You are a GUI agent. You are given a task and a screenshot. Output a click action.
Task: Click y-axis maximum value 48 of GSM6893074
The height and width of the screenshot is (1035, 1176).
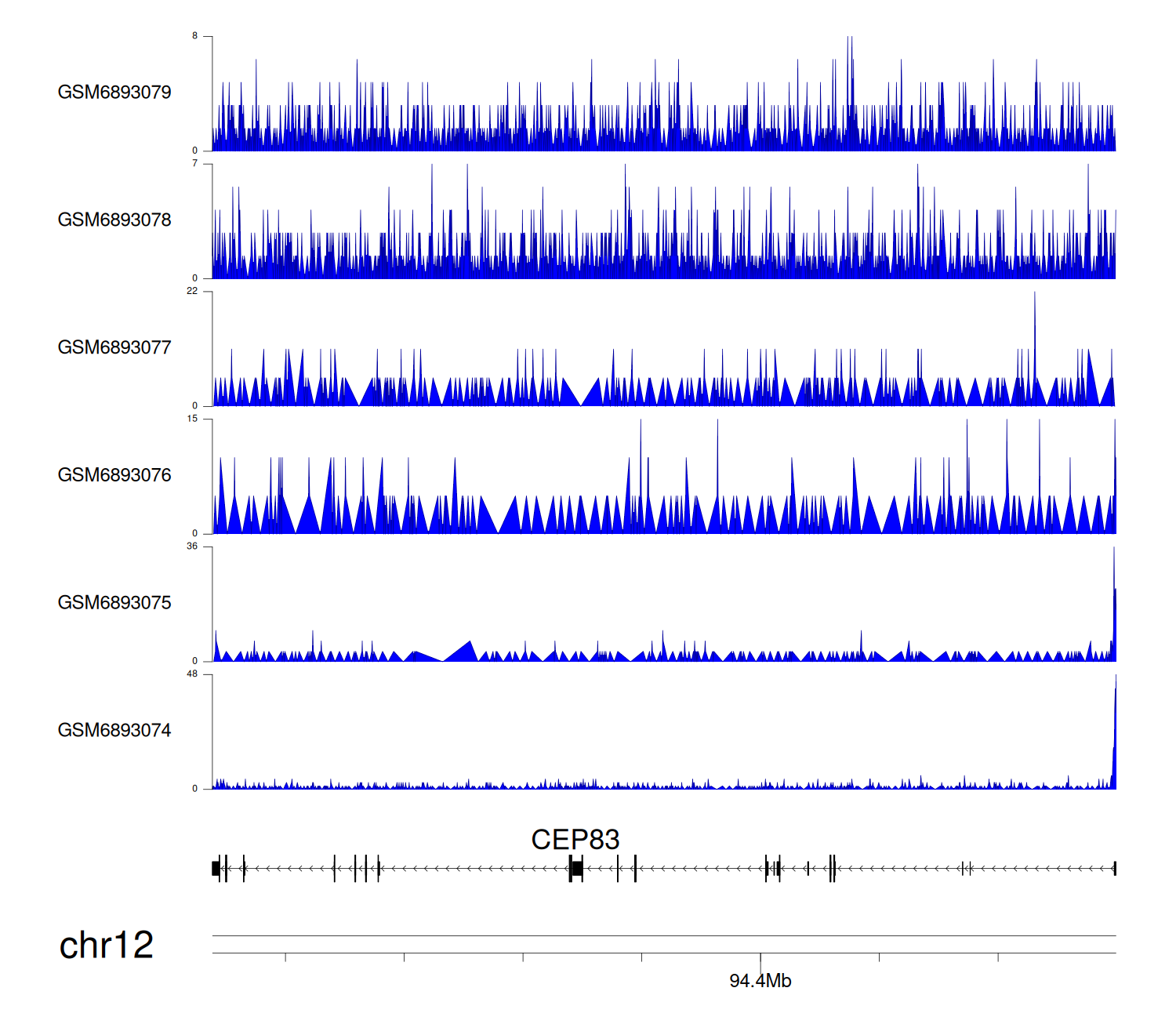(192, 674)
